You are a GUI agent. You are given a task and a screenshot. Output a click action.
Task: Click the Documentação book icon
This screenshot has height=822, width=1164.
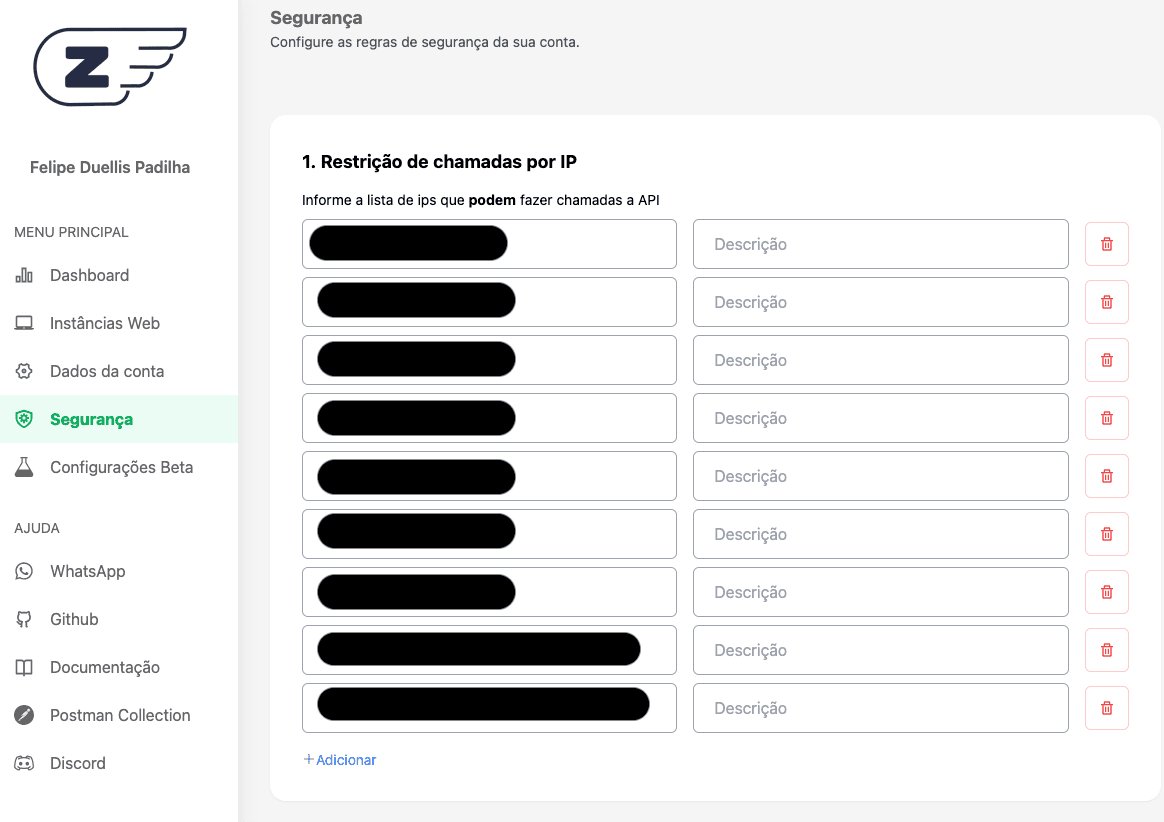(x=24, y=667)
